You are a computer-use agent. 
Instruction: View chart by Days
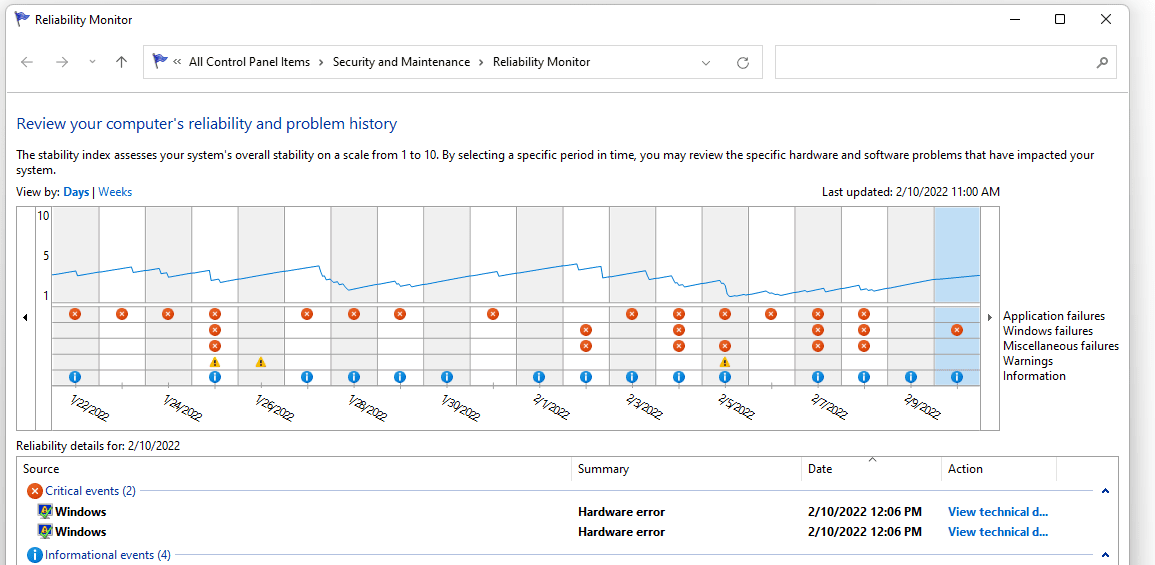point(76,192)
